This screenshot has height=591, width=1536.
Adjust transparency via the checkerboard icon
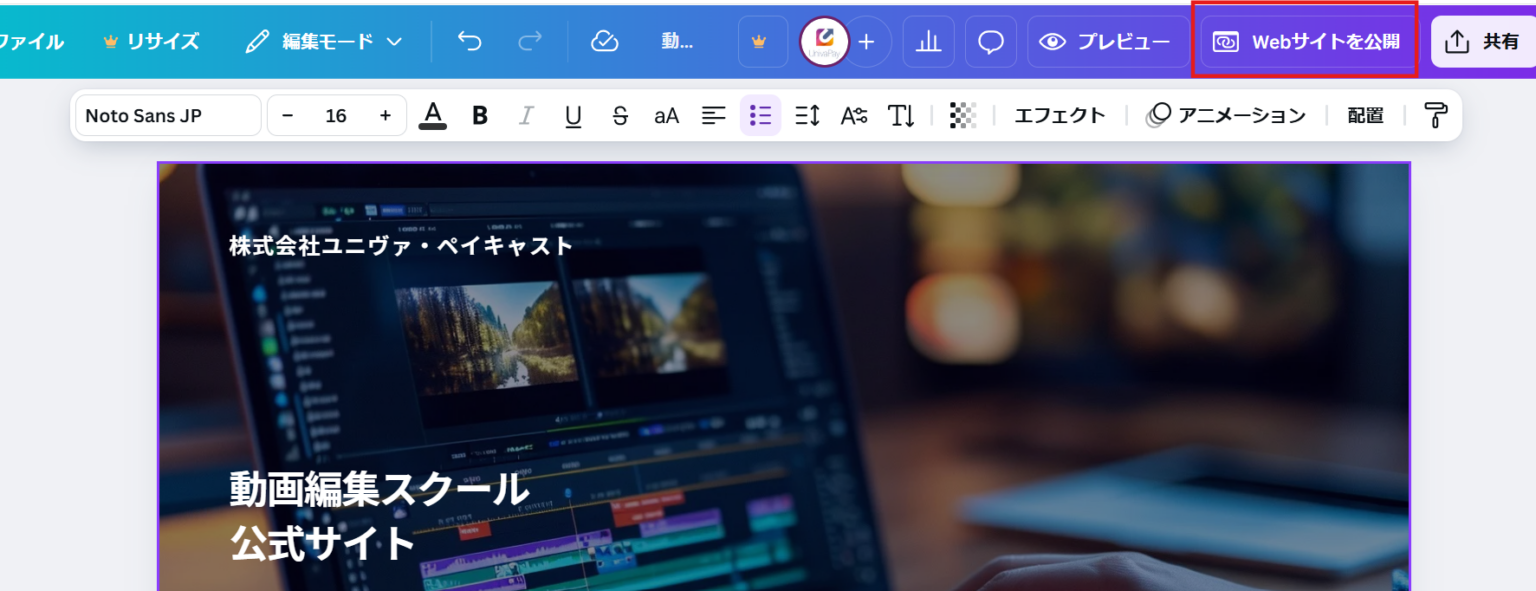(x=962, y=115)
